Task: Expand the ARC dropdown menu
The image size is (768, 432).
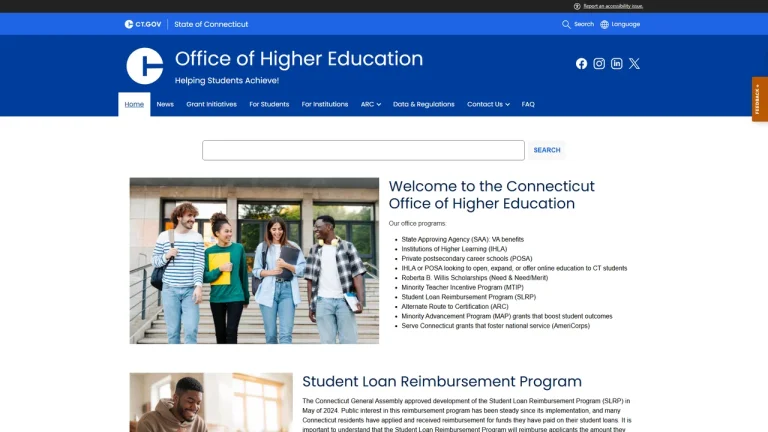Action: (x=371, y=104)
